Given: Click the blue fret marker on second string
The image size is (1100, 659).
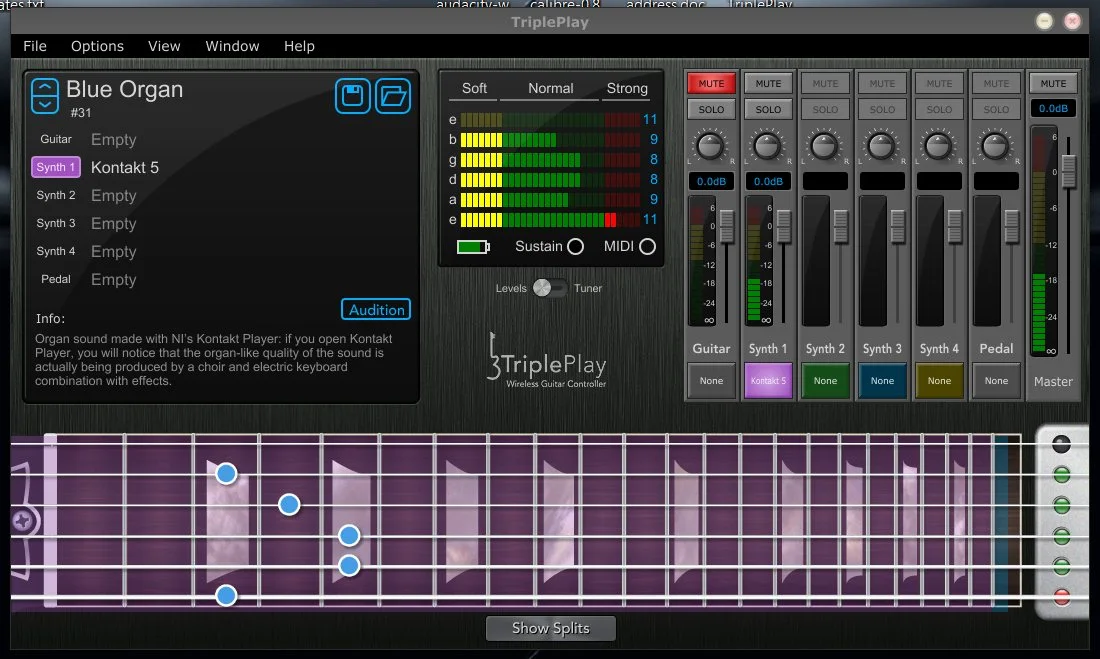Looking at the screenshot, I should 226,474.
